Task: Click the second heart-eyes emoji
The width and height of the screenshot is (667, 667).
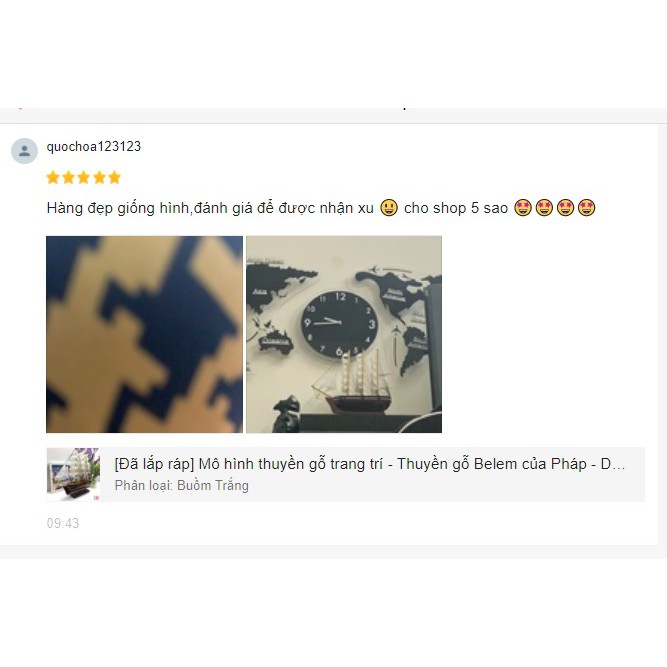Action: coord(544,208)
